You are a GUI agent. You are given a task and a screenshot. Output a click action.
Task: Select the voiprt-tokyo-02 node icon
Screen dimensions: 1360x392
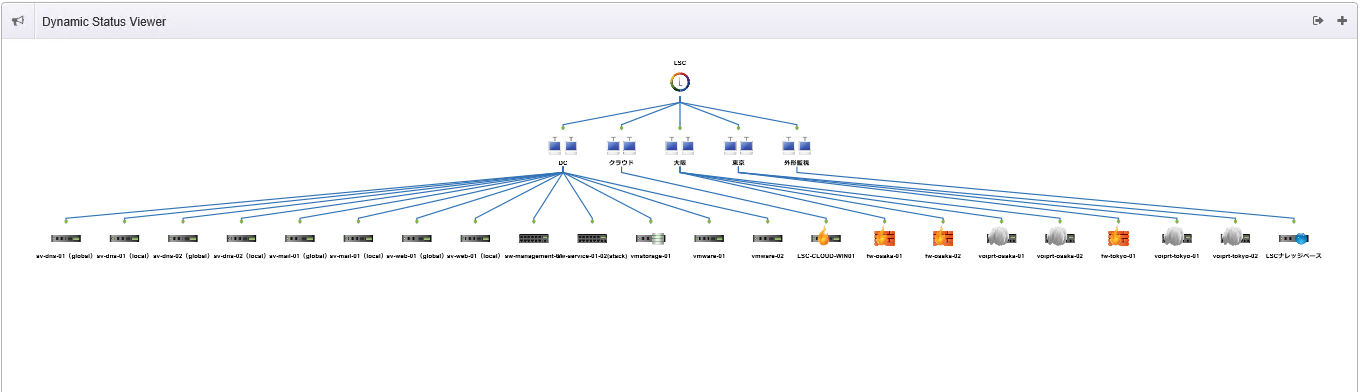click(x=1235, y=238)
